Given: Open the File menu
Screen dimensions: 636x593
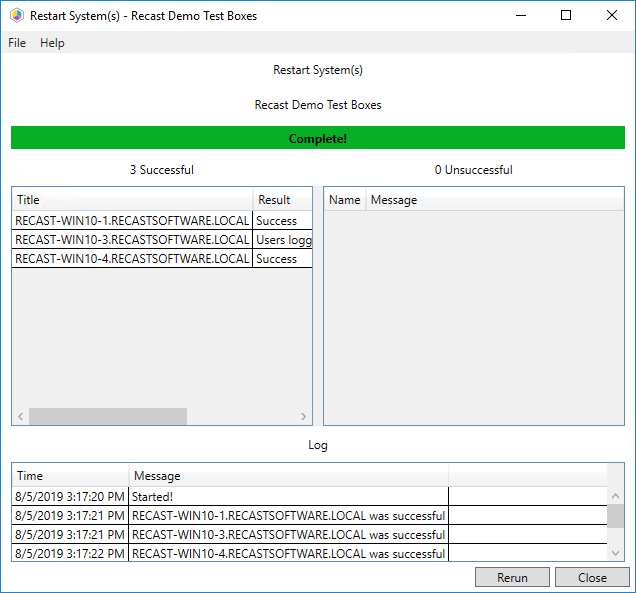Looking at the screenshot, I should pyautogui.click(x=17, y=43).
